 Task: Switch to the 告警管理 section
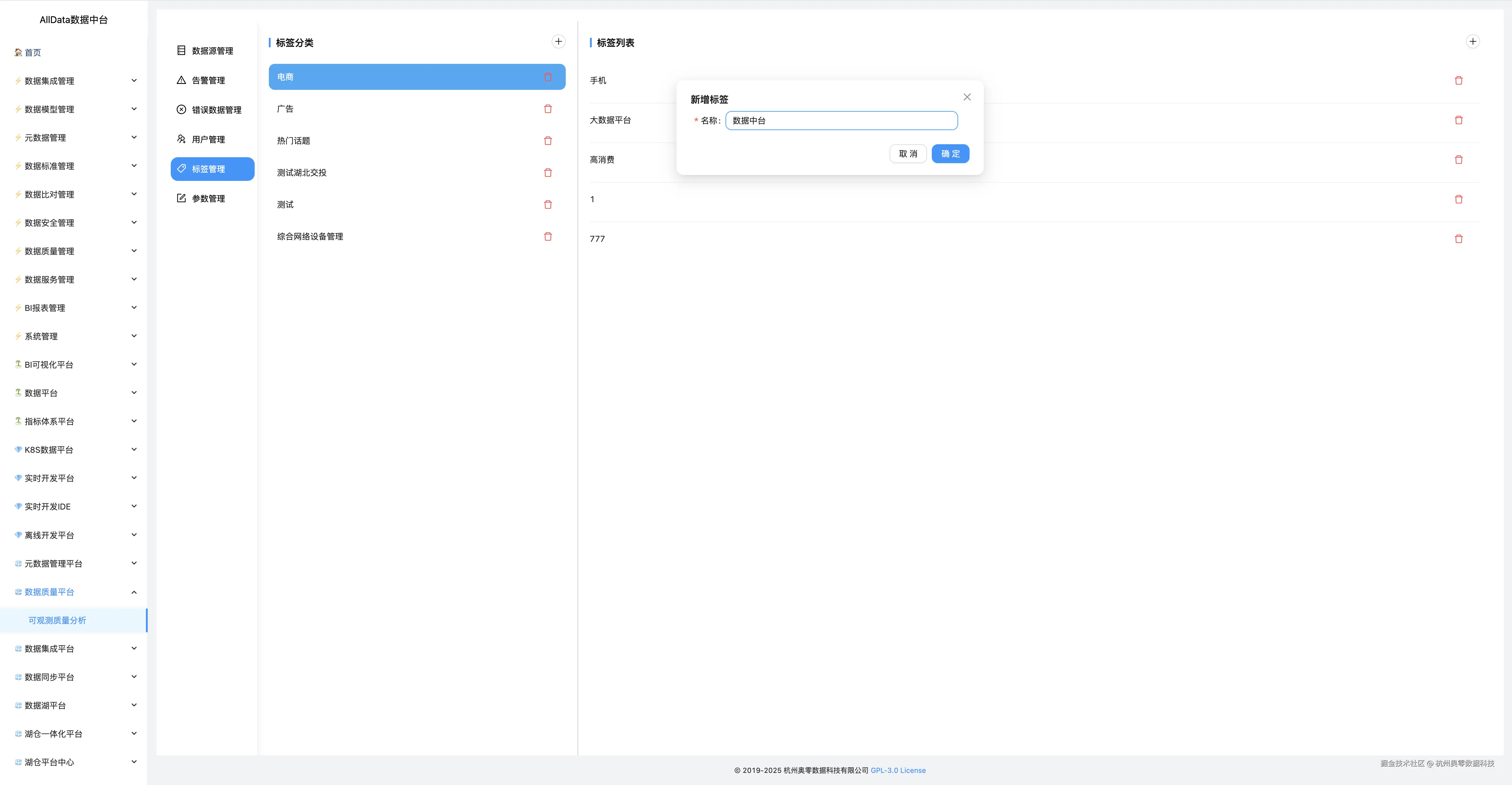pyautogui.click(x=208, y=80)
